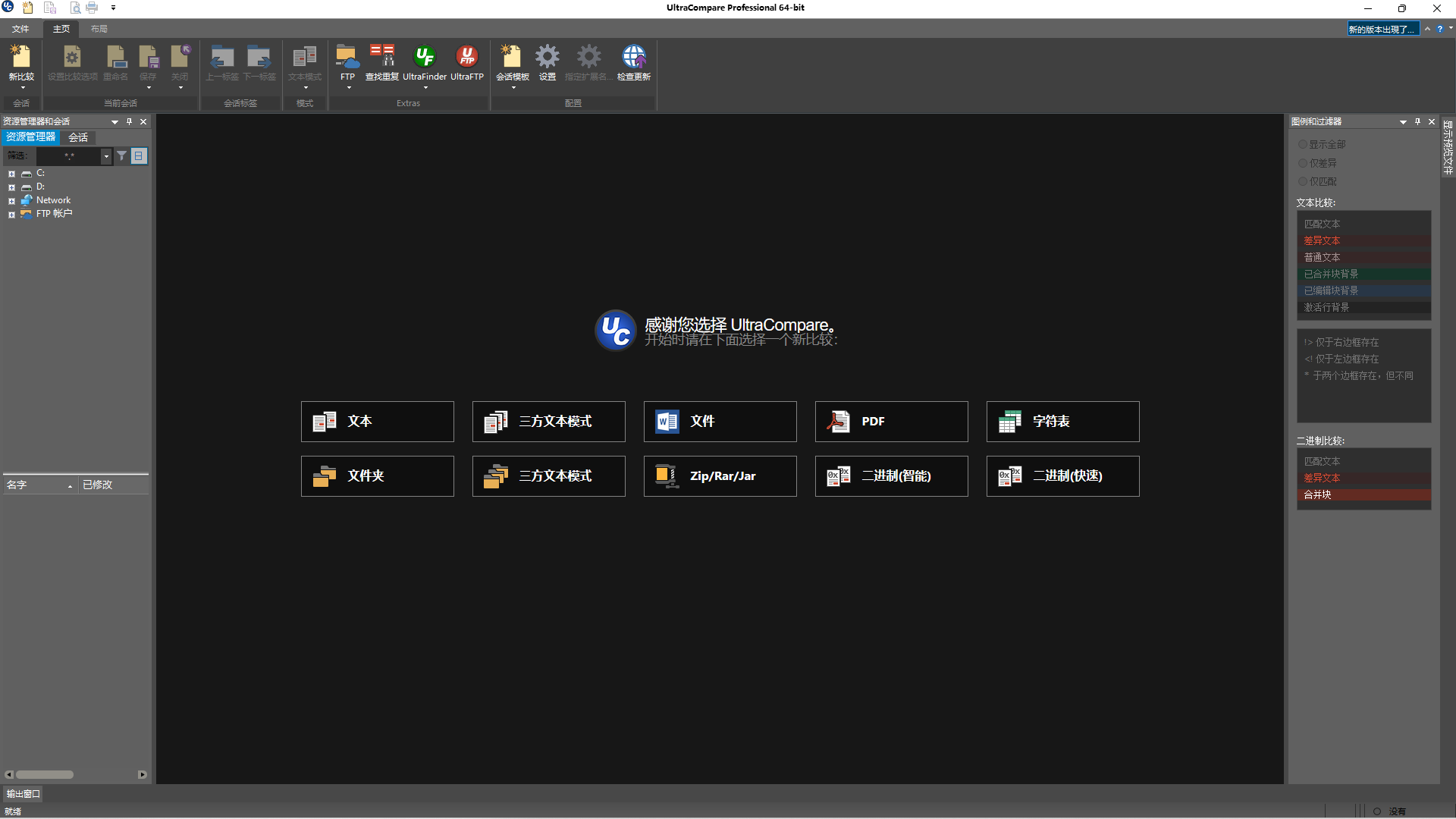This screenshot has height=819, width=1456.
Task: Pin the 资源管理器和会话 panel
Action: pyautogui.click(x=130, y=121)
